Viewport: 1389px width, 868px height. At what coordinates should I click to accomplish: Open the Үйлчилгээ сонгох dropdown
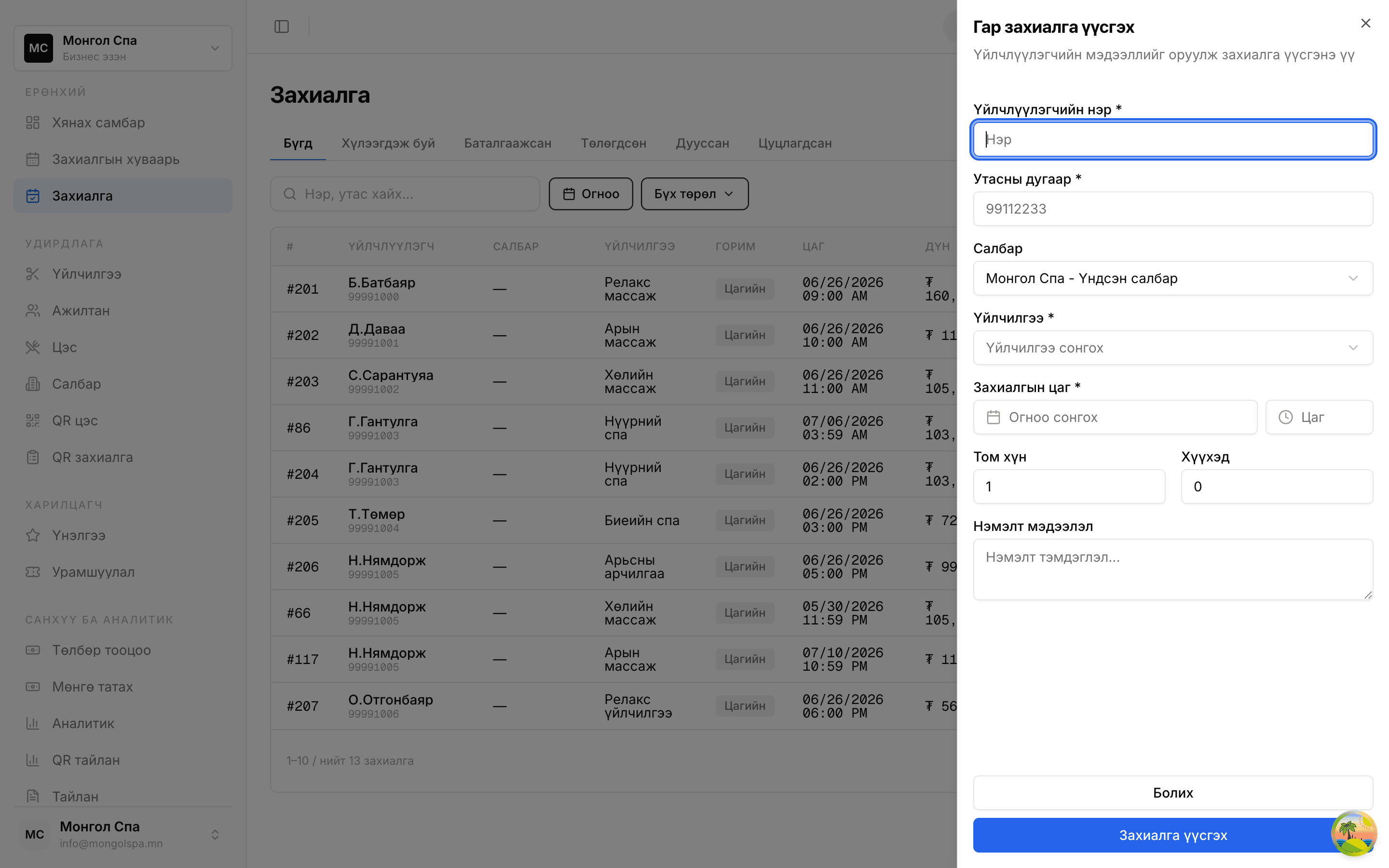[x=1172, y=348]
